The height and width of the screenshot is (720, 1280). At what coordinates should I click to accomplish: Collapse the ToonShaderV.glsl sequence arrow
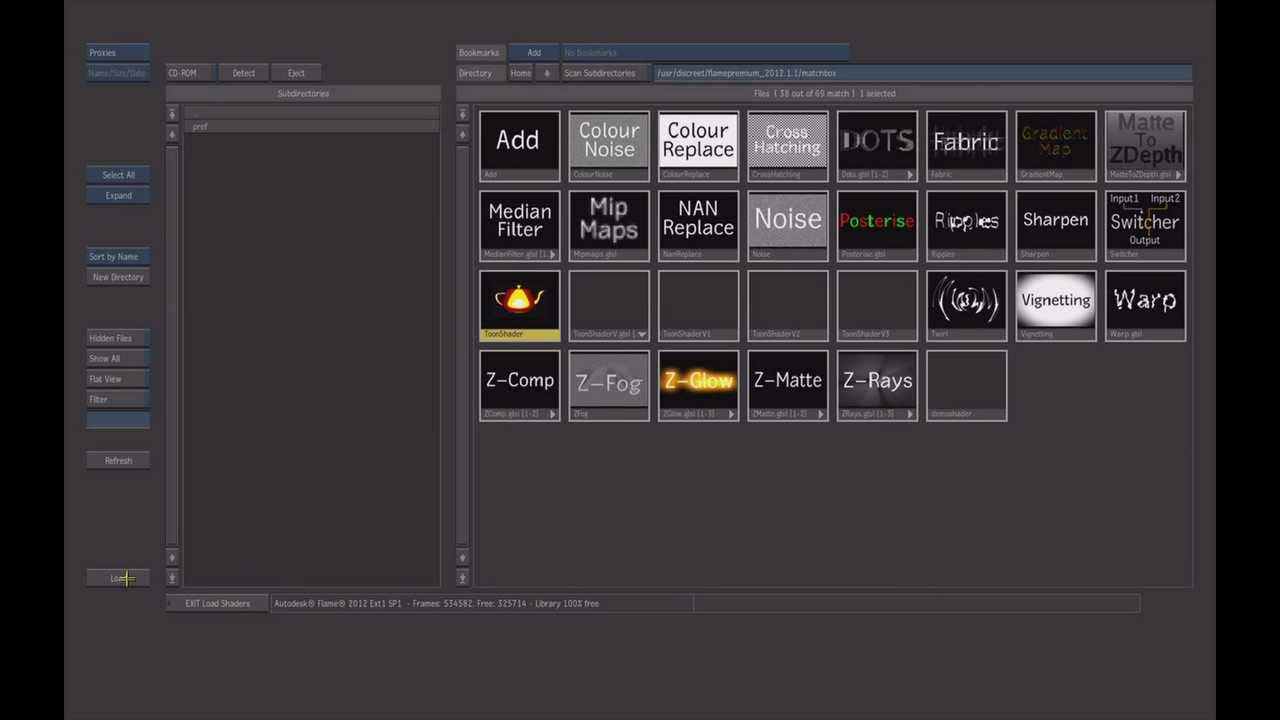[641, 335]
